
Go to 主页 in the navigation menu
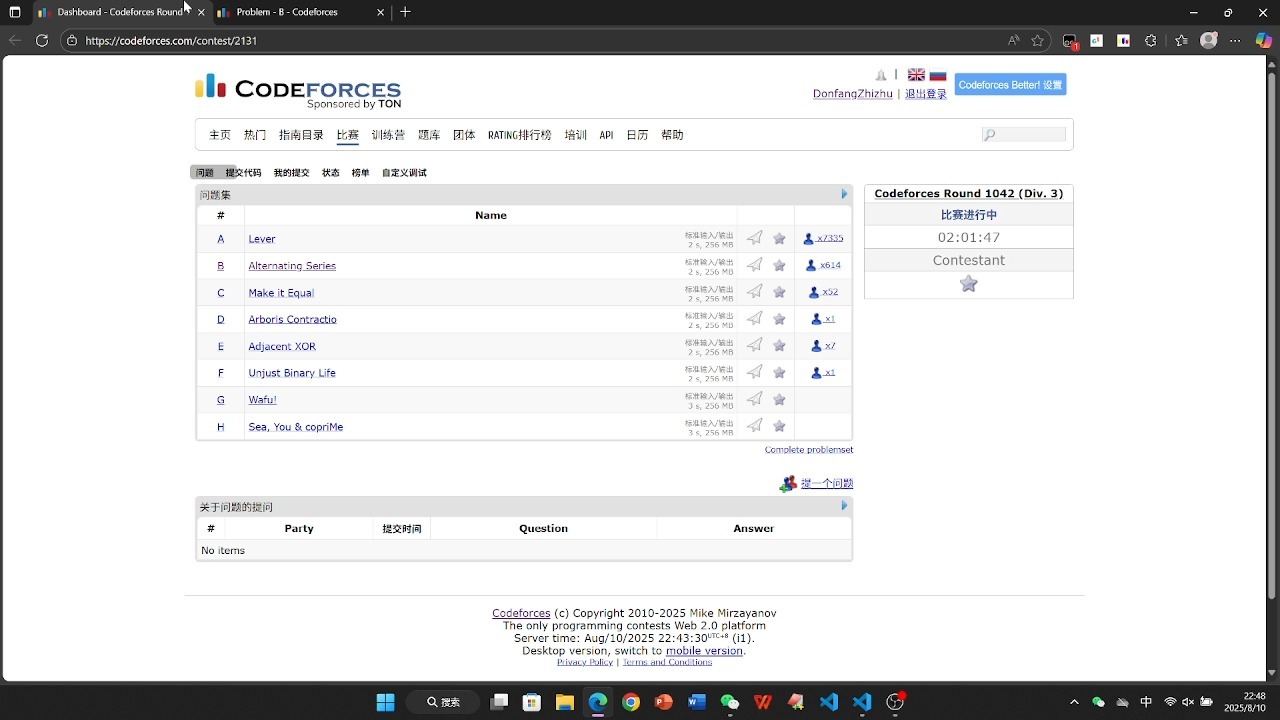point(220,135)
